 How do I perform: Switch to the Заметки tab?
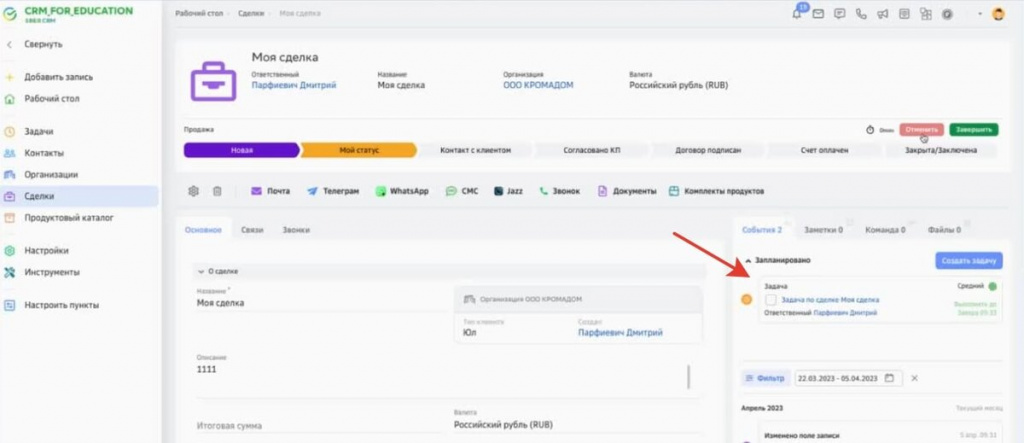click(824, 229)
